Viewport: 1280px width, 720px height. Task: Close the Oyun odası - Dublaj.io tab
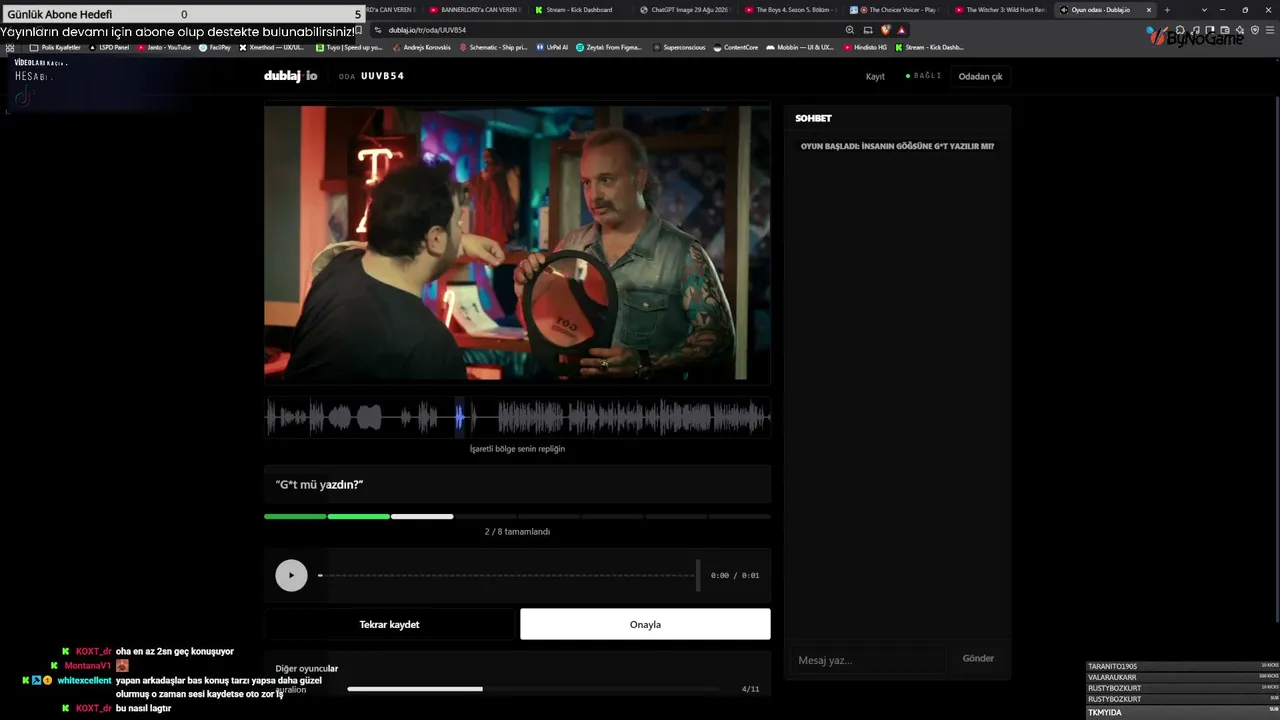[1148, 10]
